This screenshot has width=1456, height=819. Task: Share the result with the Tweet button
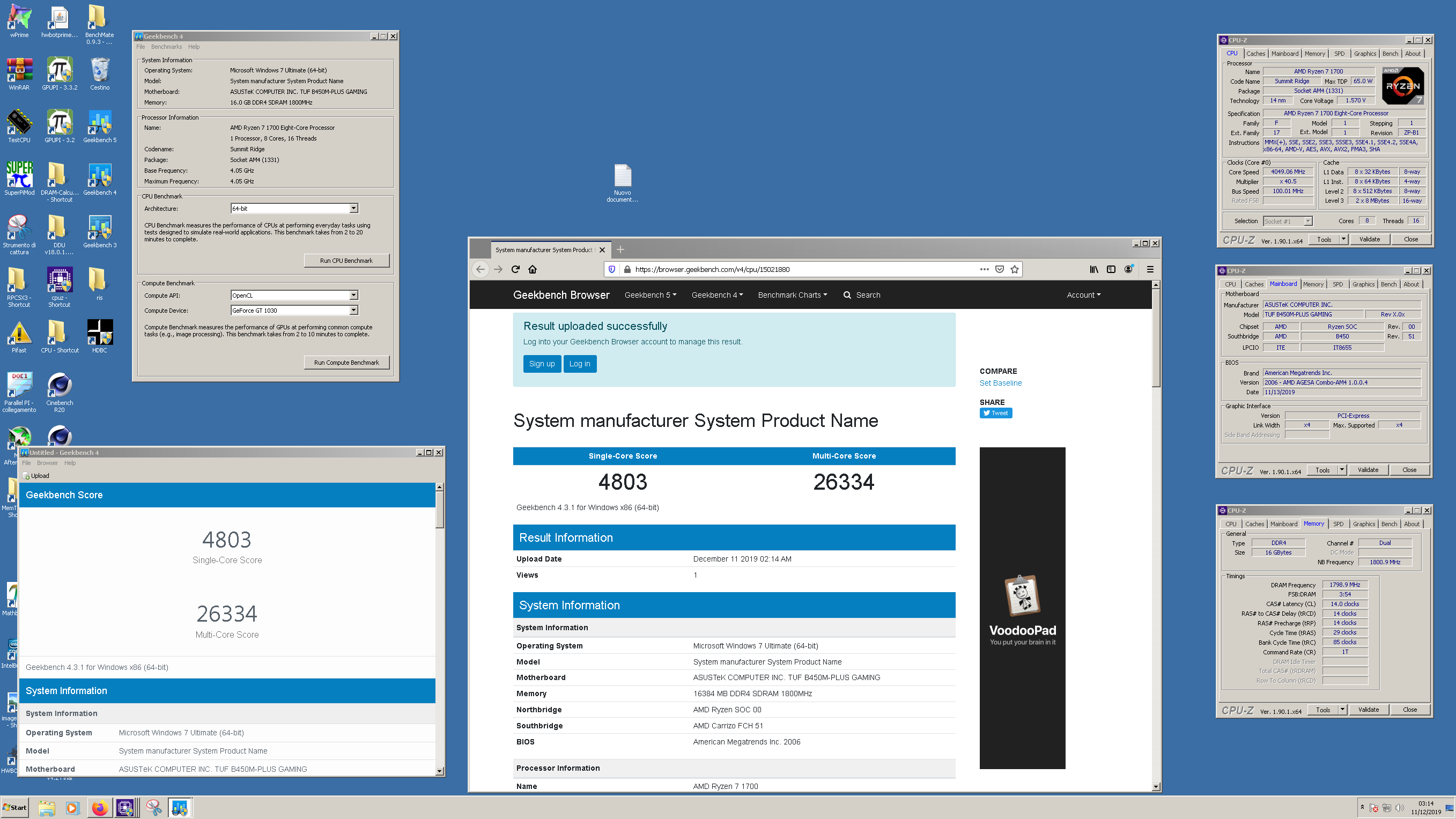coord(996,413)
